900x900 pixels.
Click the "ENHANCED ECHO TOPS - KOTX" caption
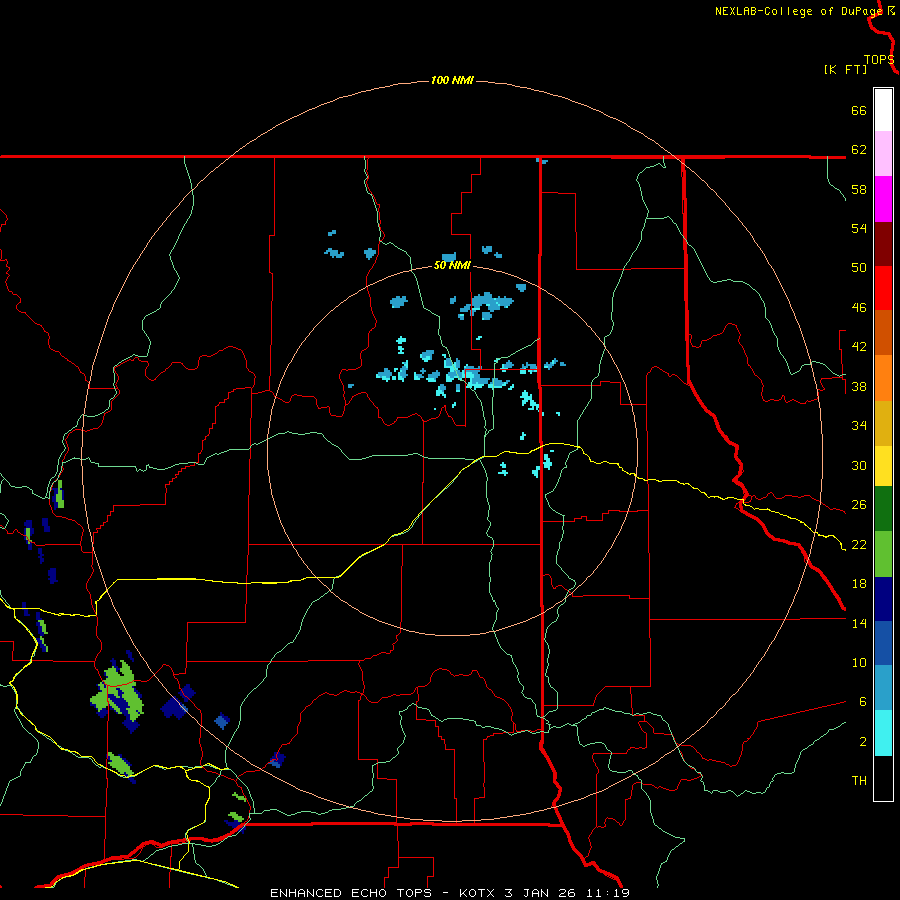382,893
